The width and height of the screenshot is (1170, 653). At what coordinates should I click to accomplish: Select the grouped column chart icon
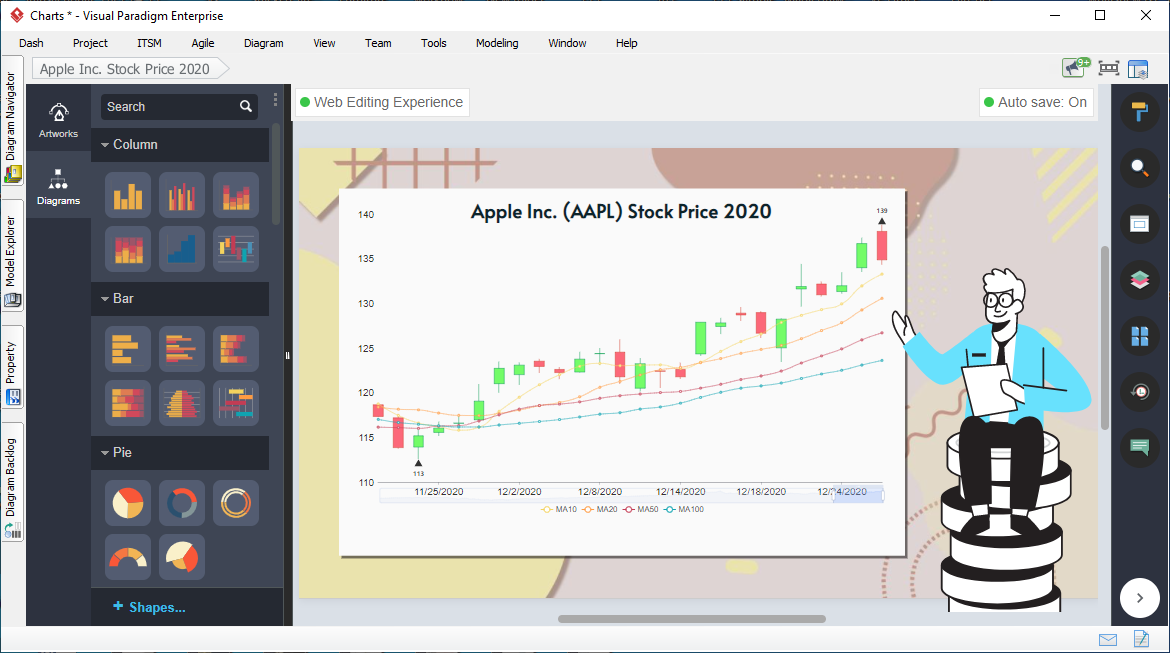181,196
